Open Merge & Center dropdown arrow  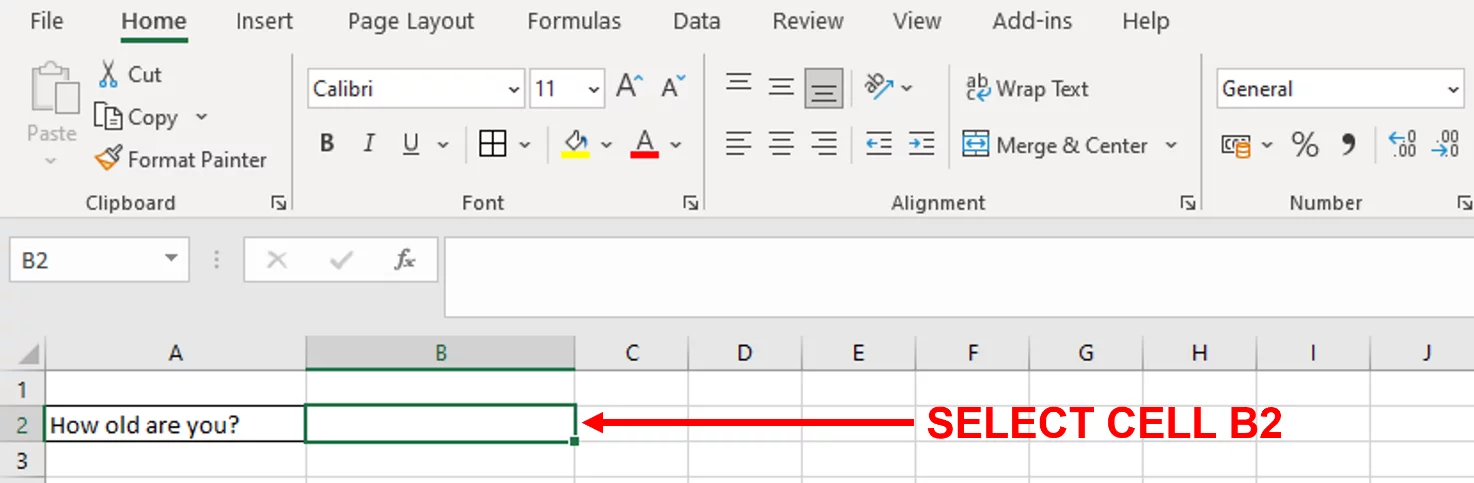1171,145
